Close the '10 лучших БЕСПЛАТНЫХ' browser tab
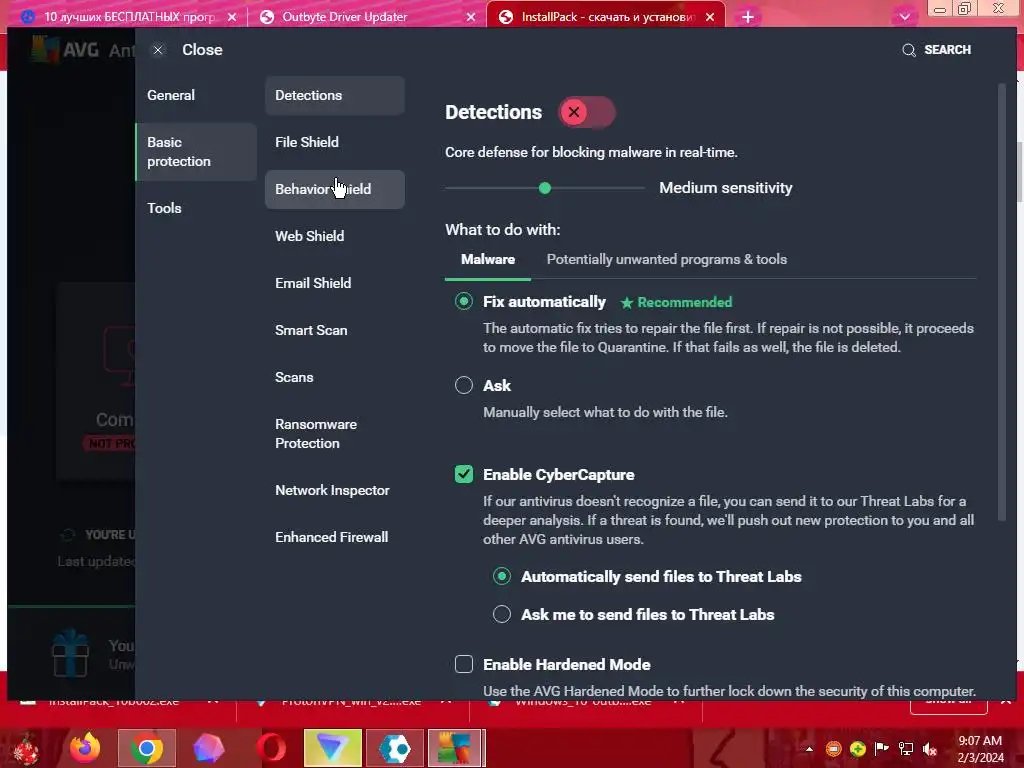Screen dimensions: 1024x768 tap(232, 17)
